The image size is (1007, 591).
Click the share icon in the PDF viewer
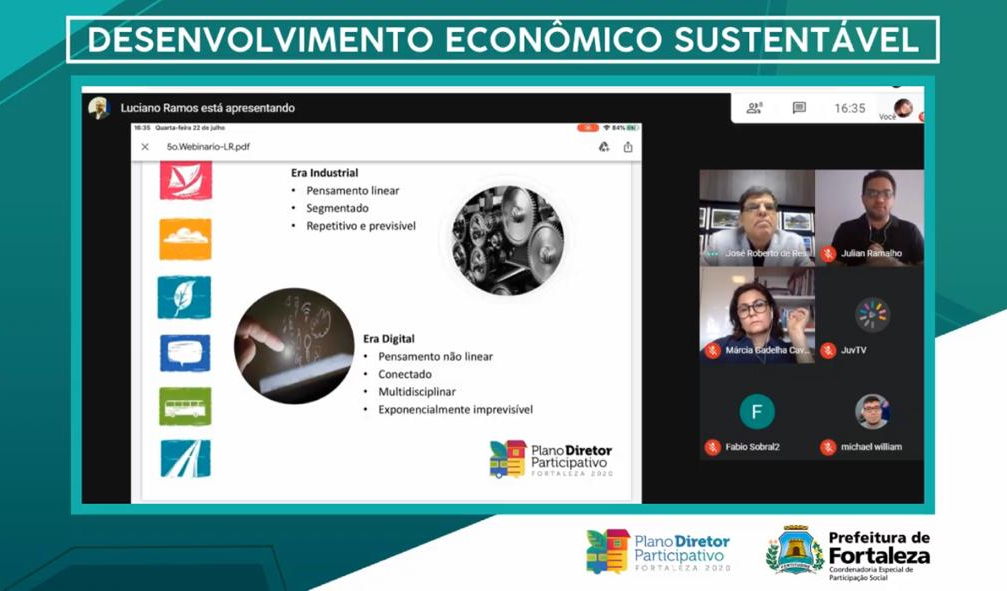point(627,146)
